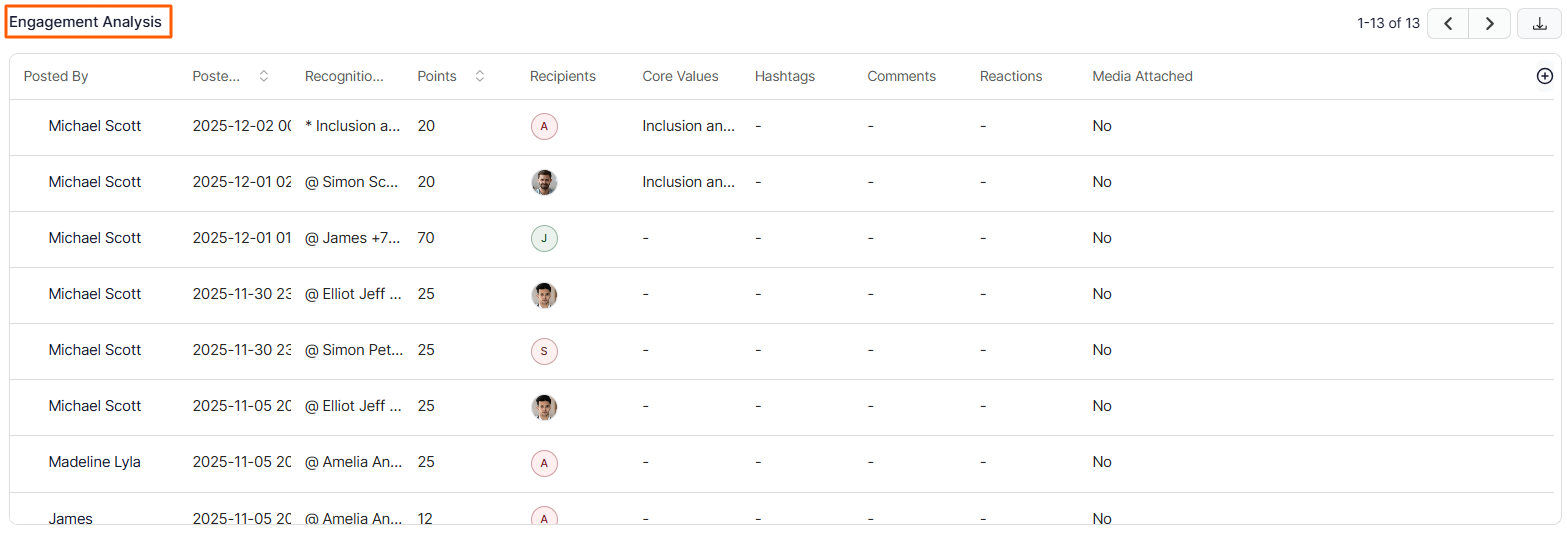This screenshot has width=1567, height=538.
Task: Click recipient photo in Simon Sc... row
Action: tap(544, 182)
